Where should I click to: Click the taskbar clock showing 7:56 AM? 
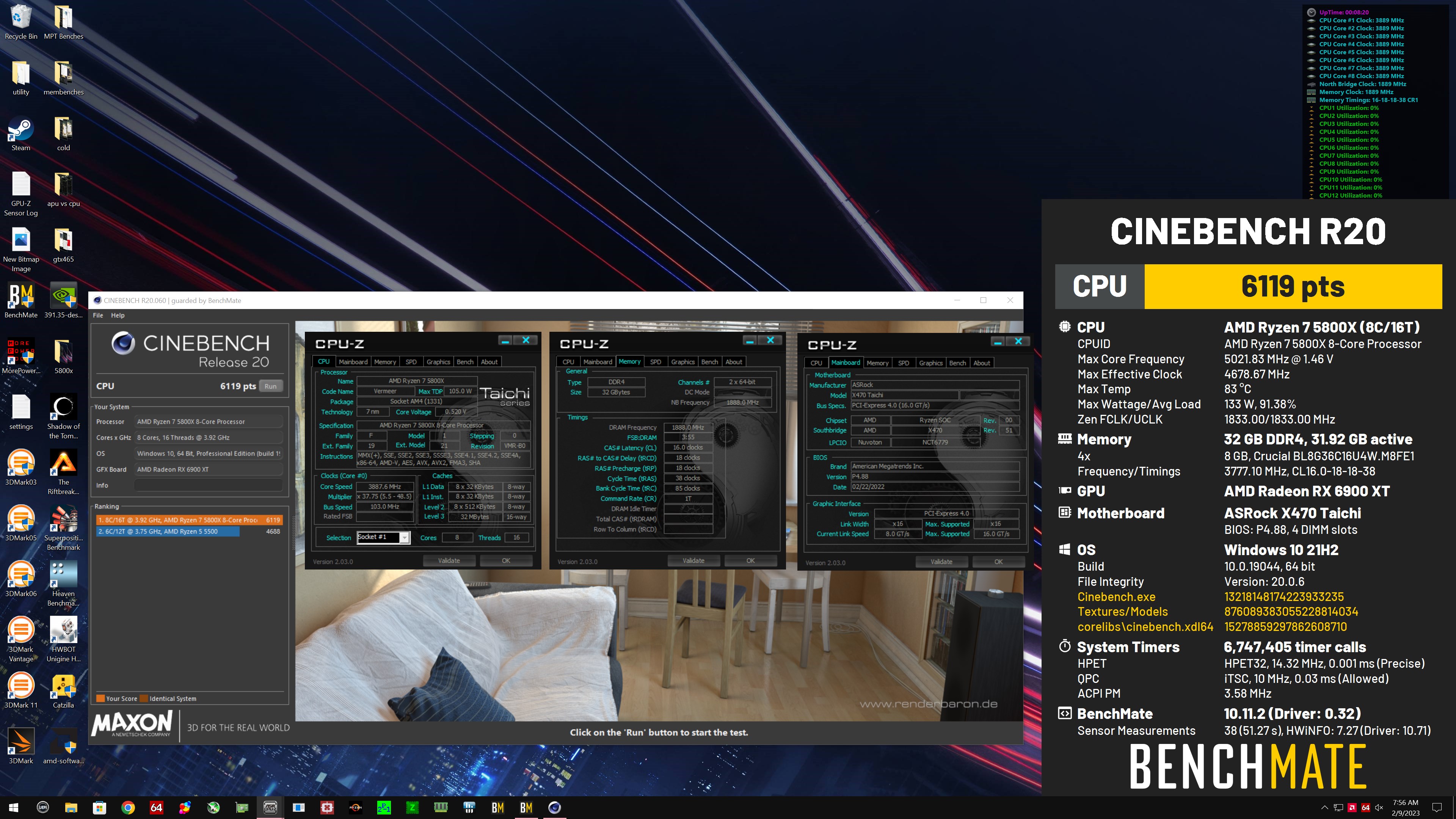pos(1405,808)
